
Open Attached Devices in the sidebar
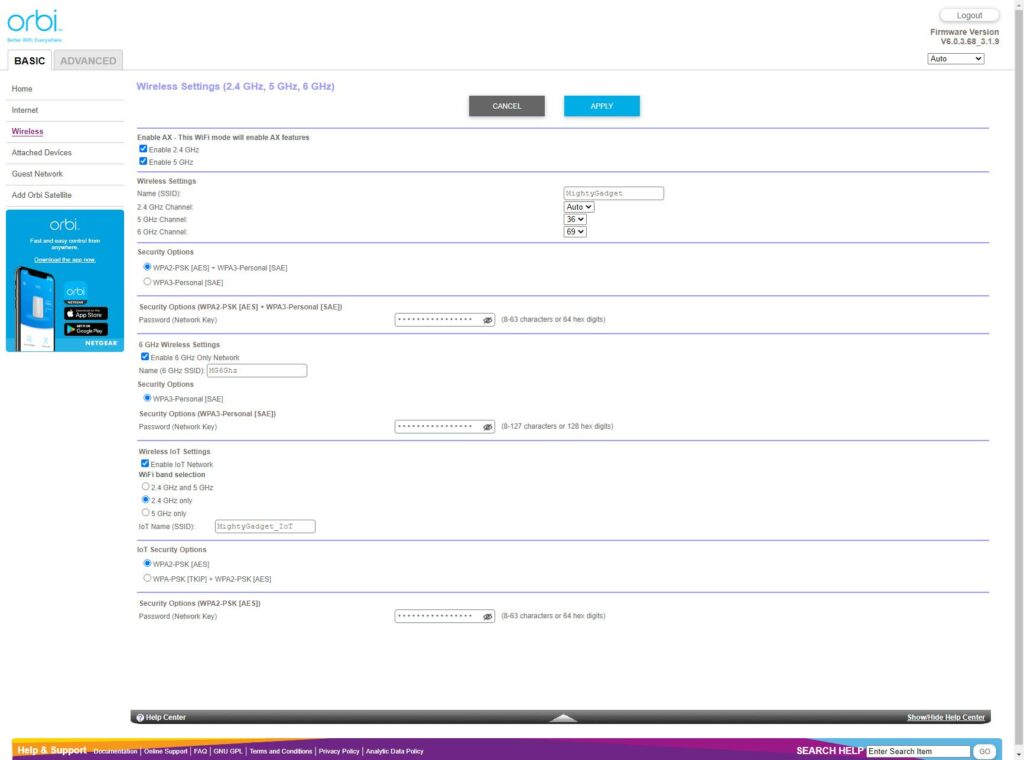coord(42,153)
